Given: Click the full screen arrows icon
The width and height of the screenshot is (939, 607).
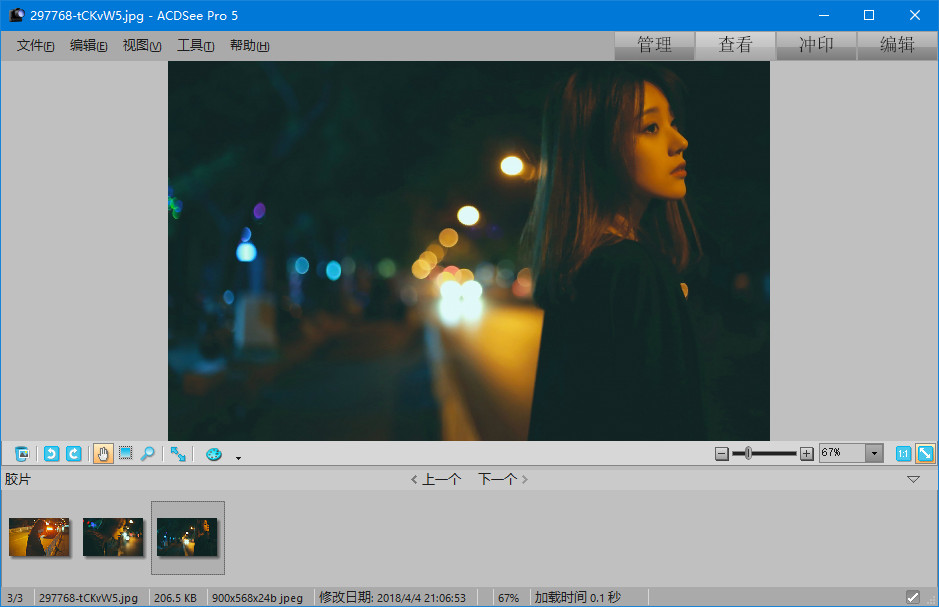Looking at the screenshot, I should point(178,454).
